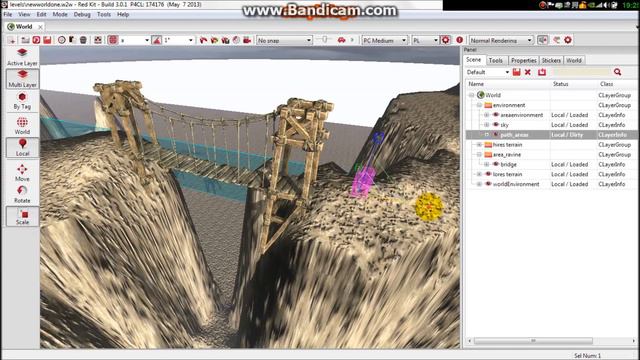640x360 pixels.
Task: Set transform space to Local
Action: pos(22,147)
